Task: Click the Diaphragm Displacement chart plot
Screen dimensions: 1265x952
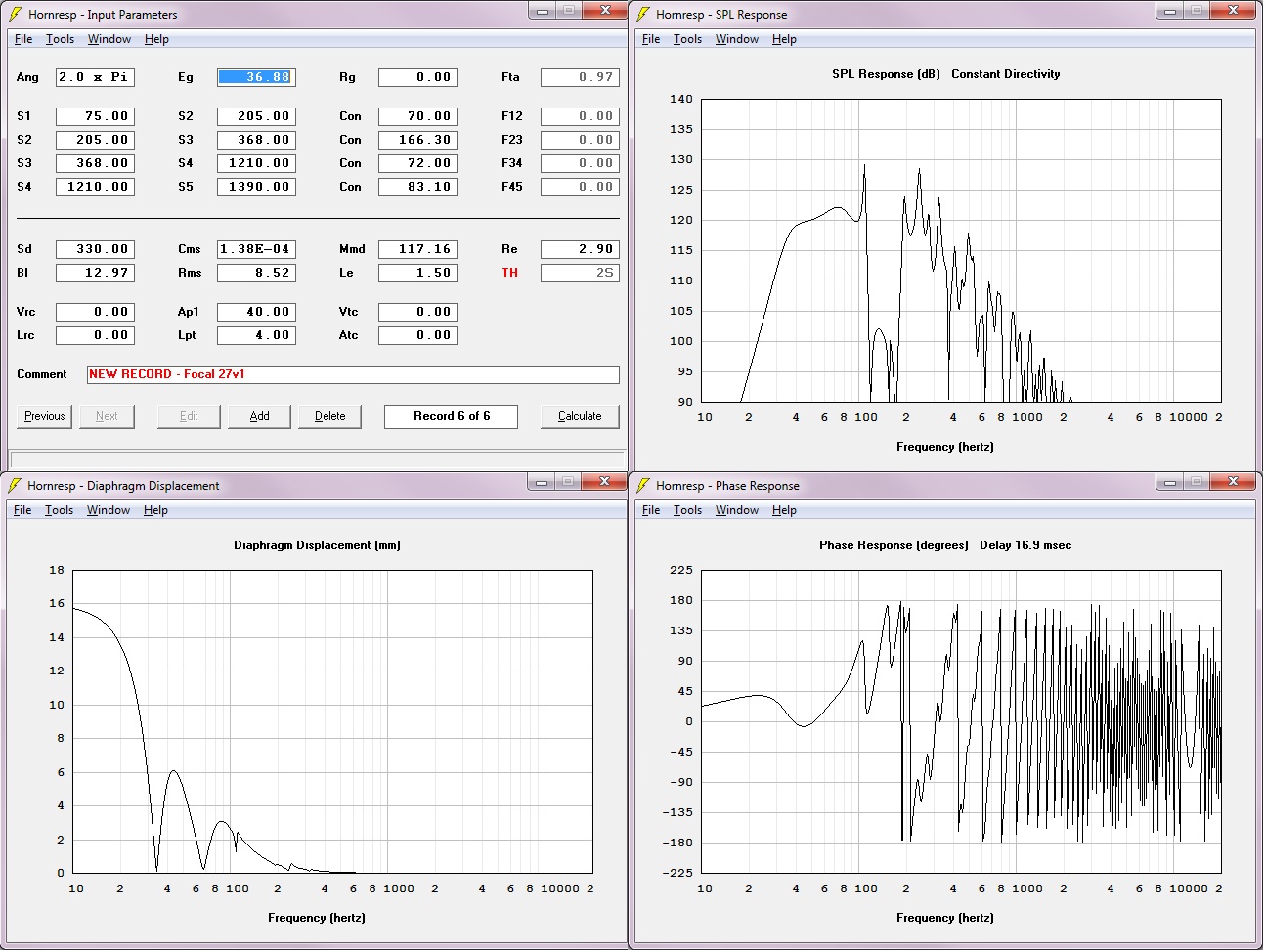Action: (x=332, y=721)
